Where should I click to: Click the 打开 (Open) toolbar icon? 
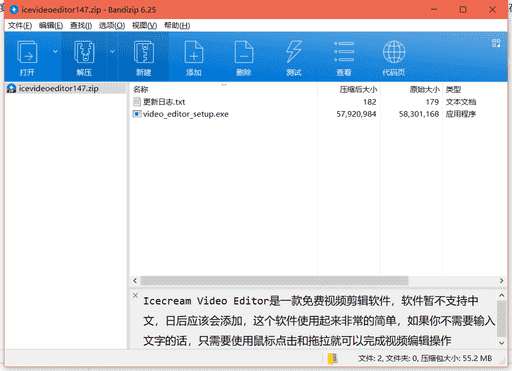tap(27, 52)
